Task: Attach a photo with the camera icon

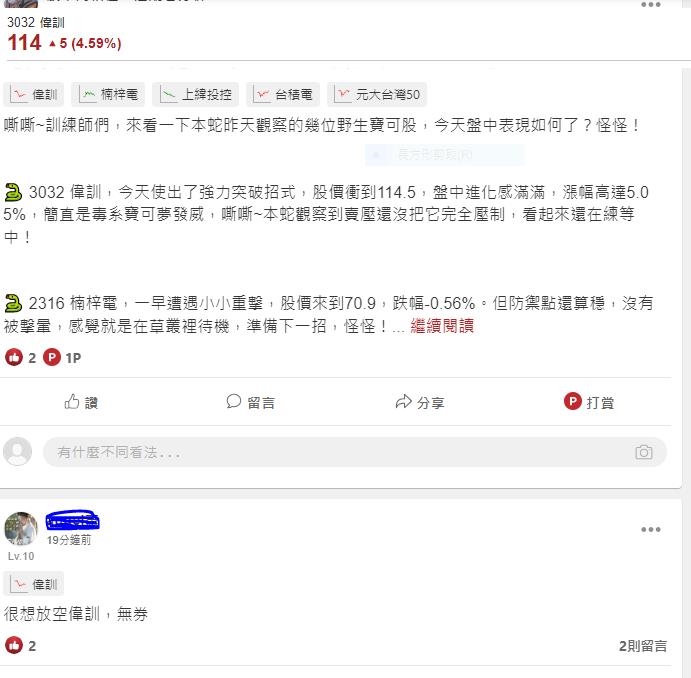Action: click(x=643, y=452)
